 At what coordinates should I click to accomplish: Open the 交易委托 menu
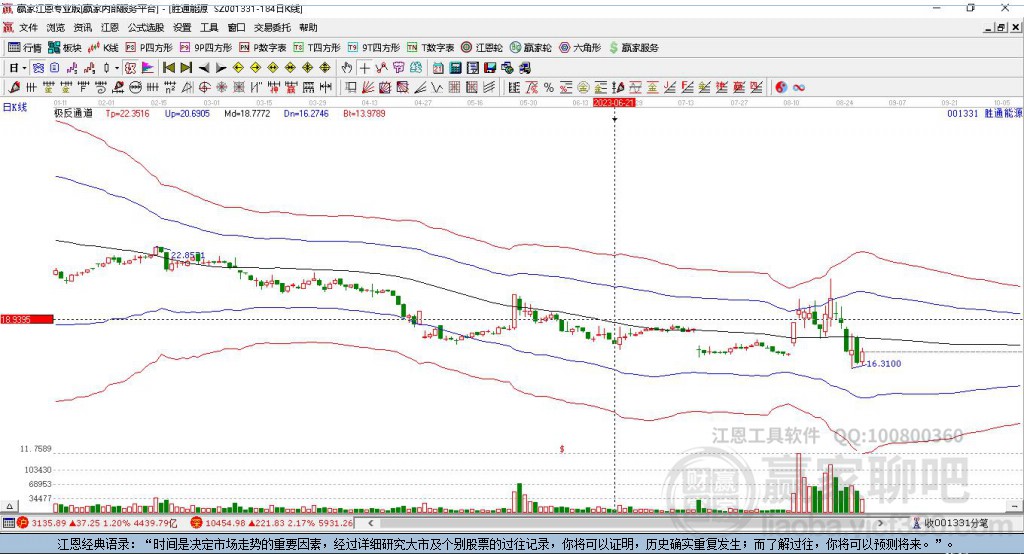[272, 27]
